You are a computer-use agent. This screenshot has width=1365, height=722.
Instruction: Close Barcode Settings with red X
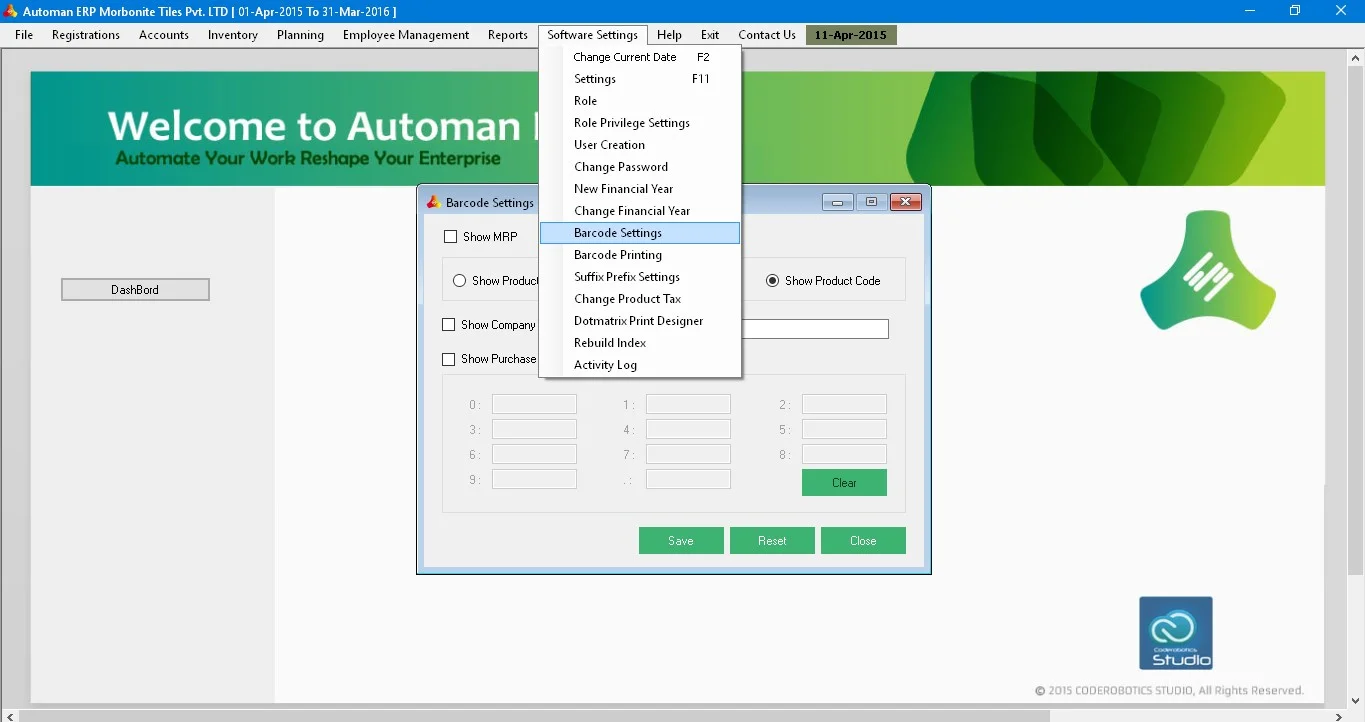coord(905,202)
